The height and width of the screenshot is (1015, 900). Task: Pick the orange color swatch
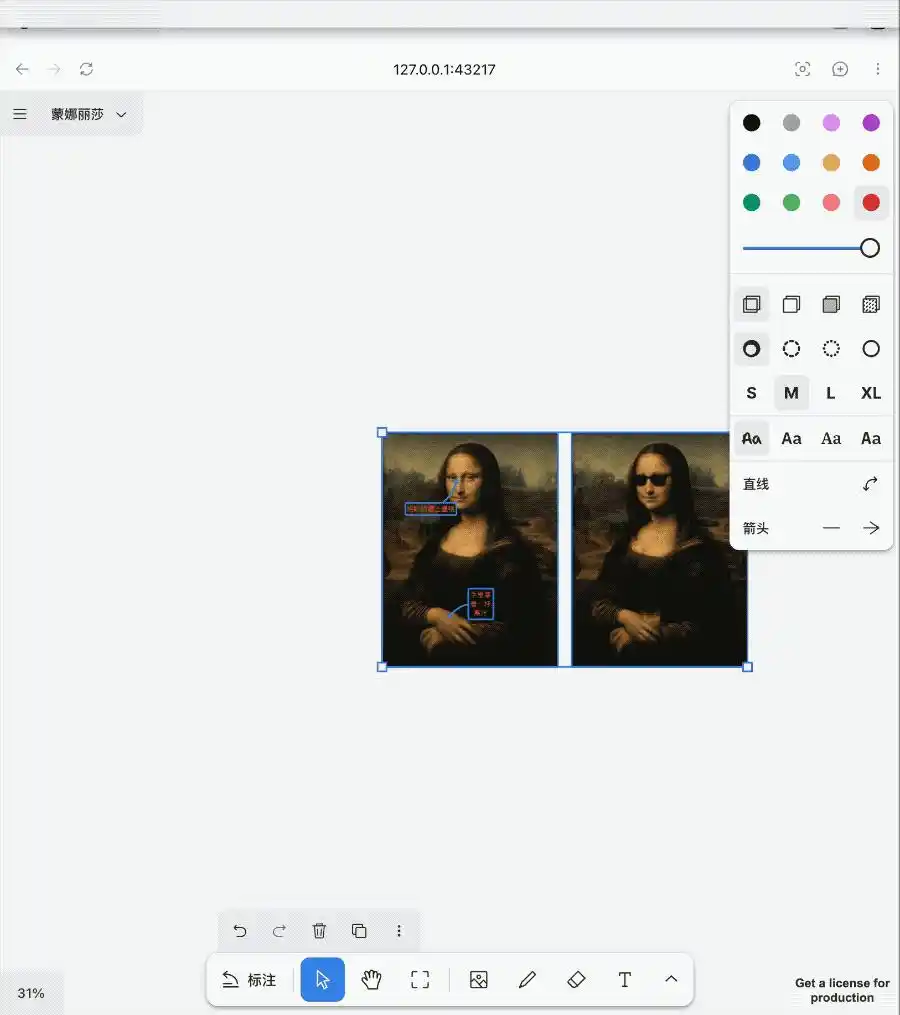pyautogui.click(x=871, y=162)
